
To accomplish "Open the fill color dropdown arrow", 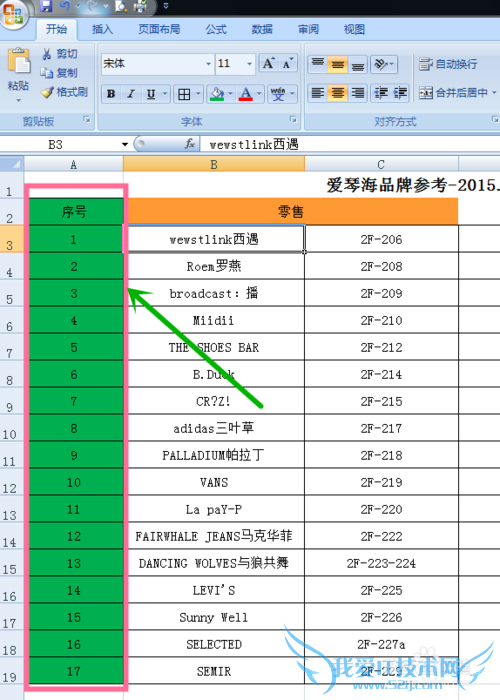I will 231,94.
